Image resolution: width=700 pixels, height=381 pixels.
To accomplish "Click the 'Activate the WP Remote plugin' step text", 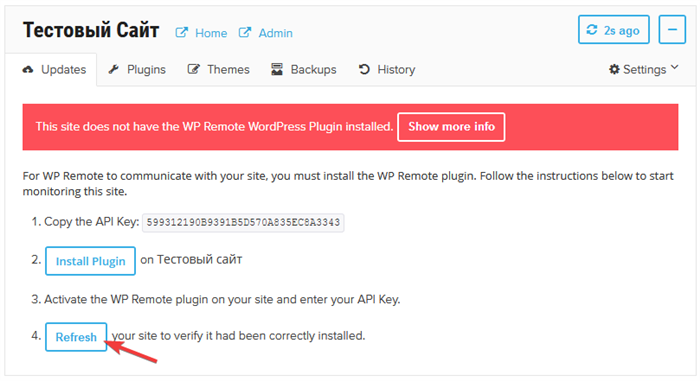I will point(222,299).
